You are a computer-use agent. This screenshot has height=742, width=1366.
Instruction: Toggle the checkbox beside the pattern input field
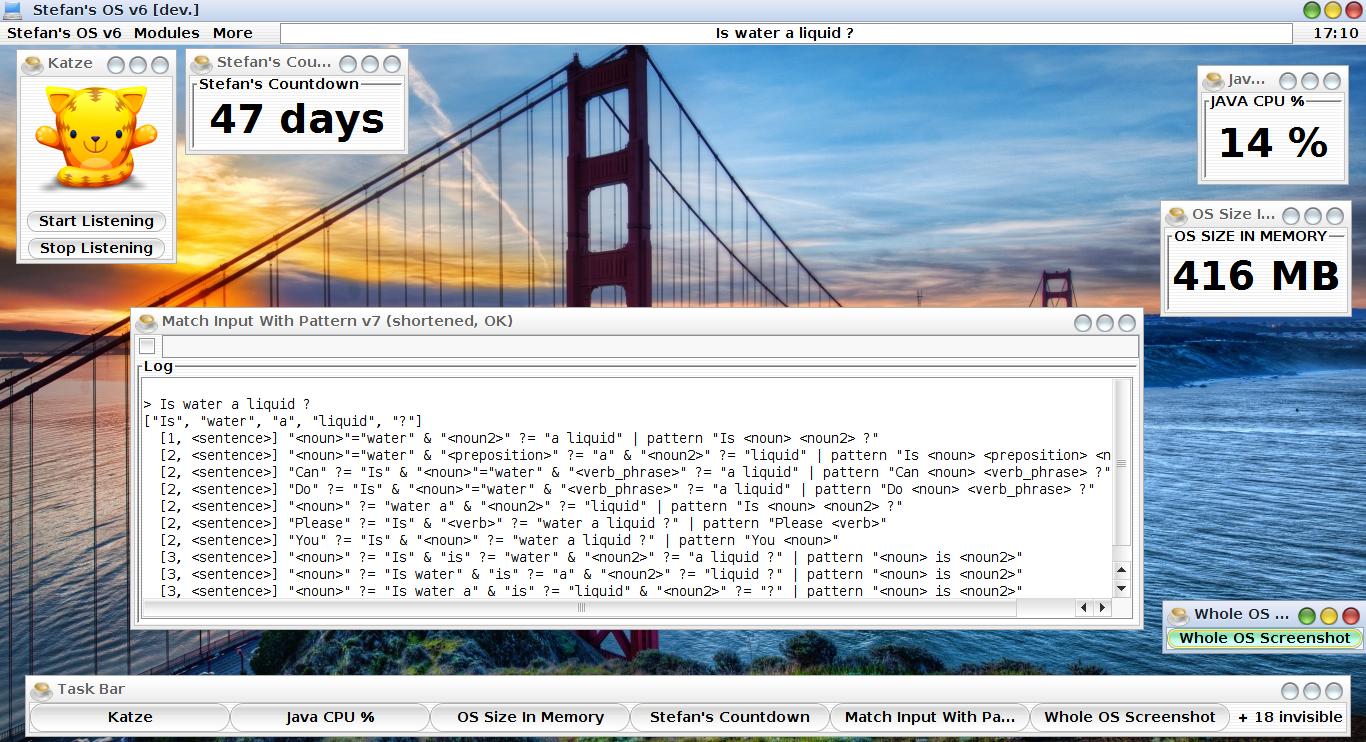point(147,347)
